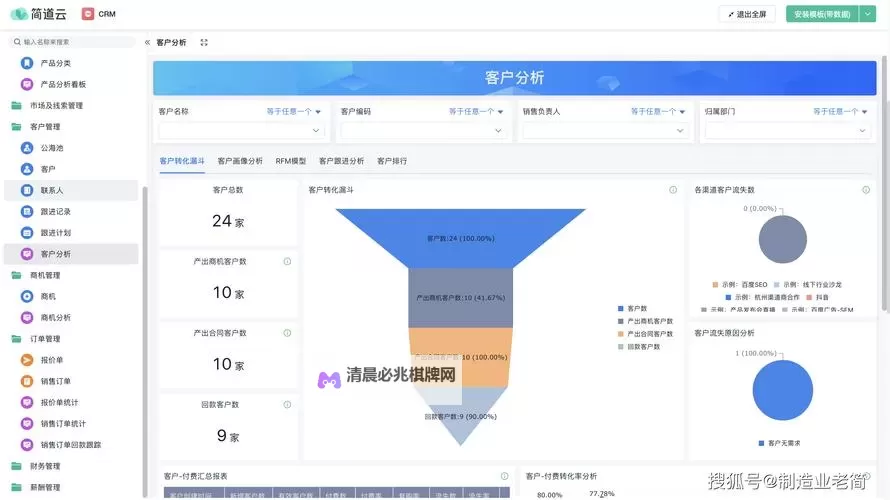The height and width of the screenshot is (500, 890).
Task: Open 联系人 in sidebar
Action: [x=71, y=191]
